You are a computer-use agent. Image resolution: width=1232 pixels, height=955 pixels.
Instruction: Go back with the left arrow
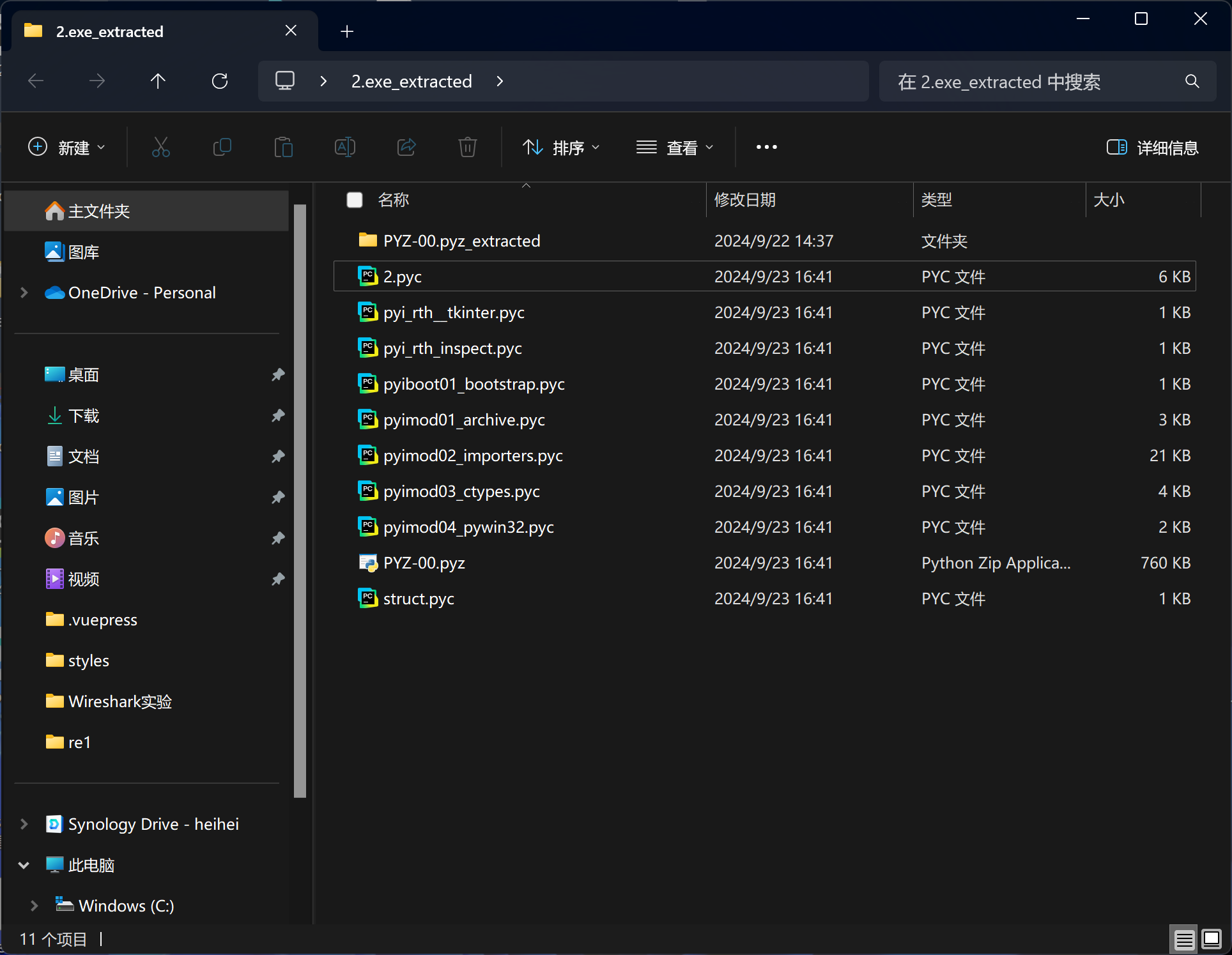[x=36, y=81]
